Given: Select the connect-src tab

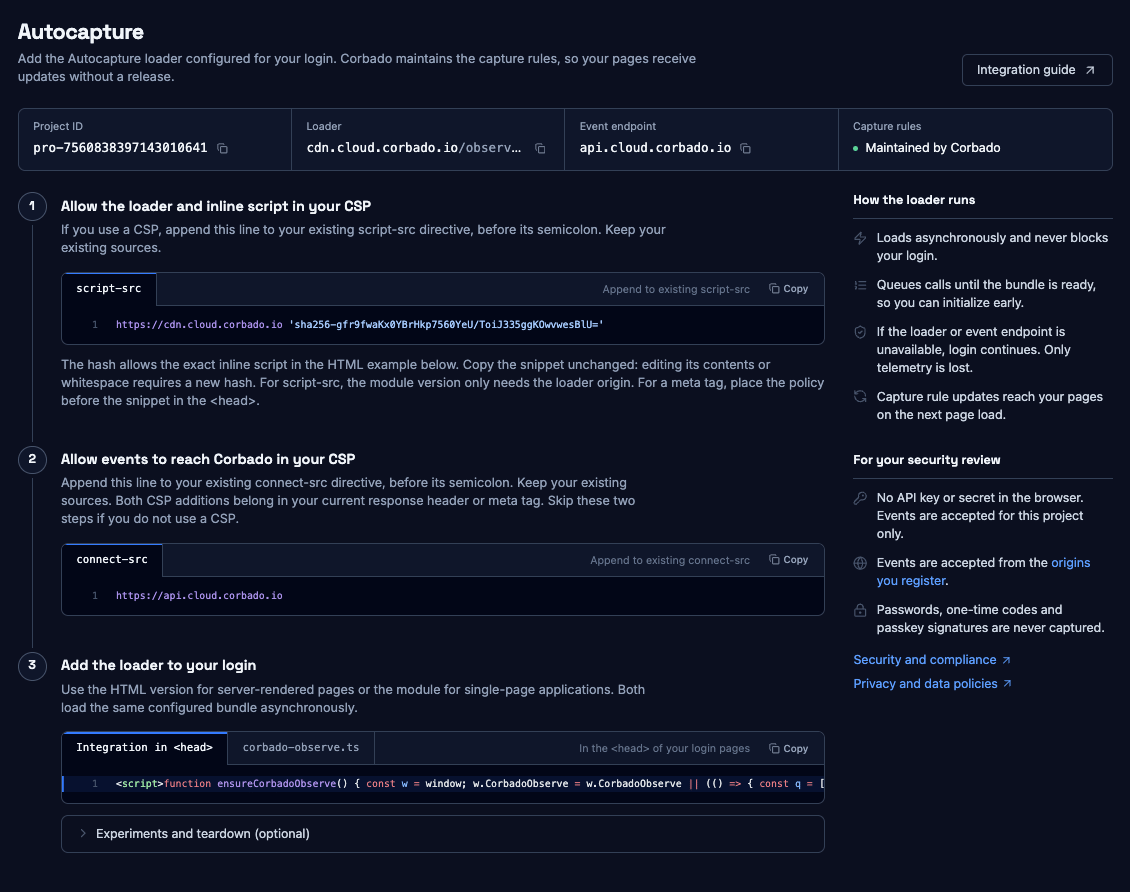Looking at the screenshot, I should pos(112,560).
